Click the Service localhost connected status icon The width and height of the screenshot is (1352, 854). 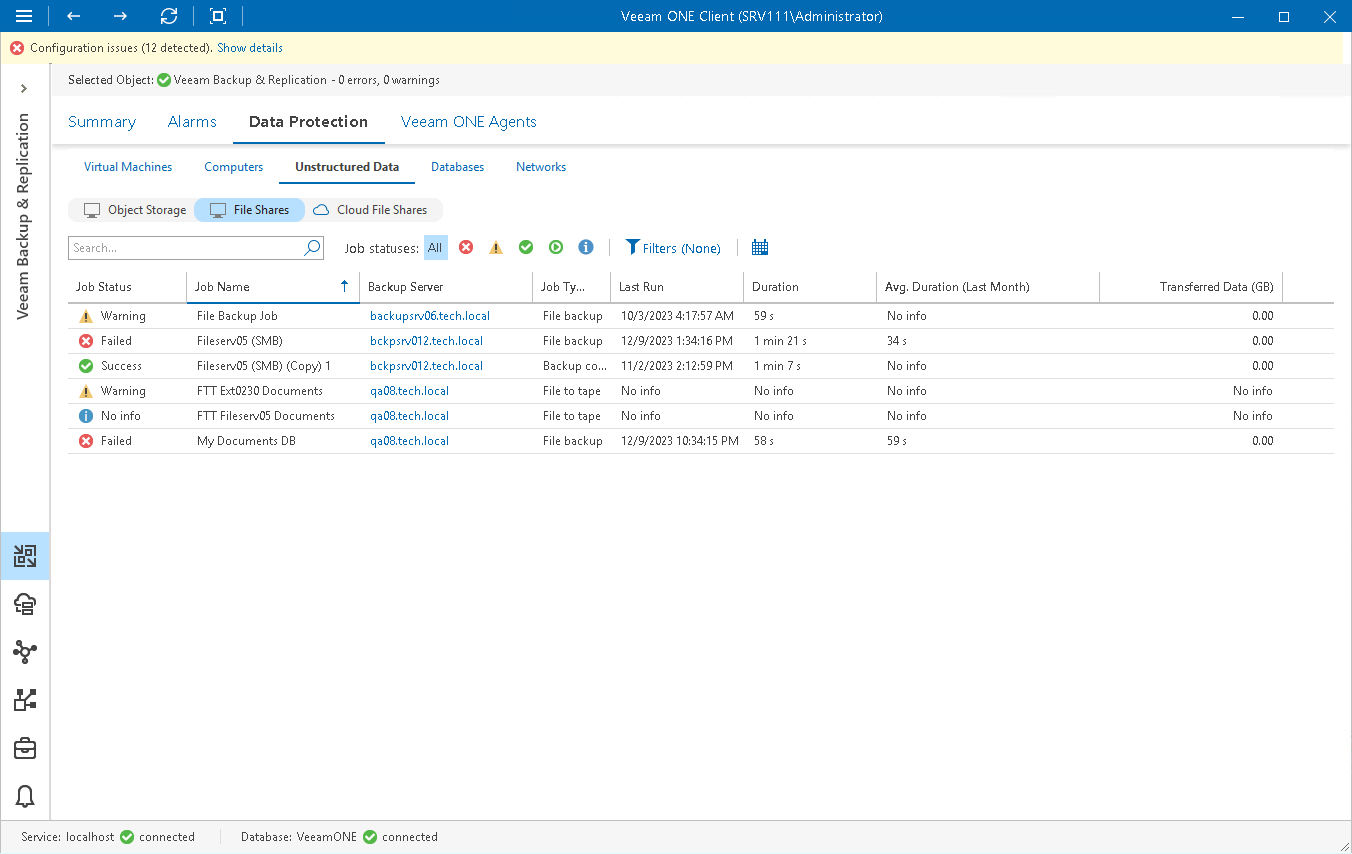pyautogui.click(x=127, y=837)
